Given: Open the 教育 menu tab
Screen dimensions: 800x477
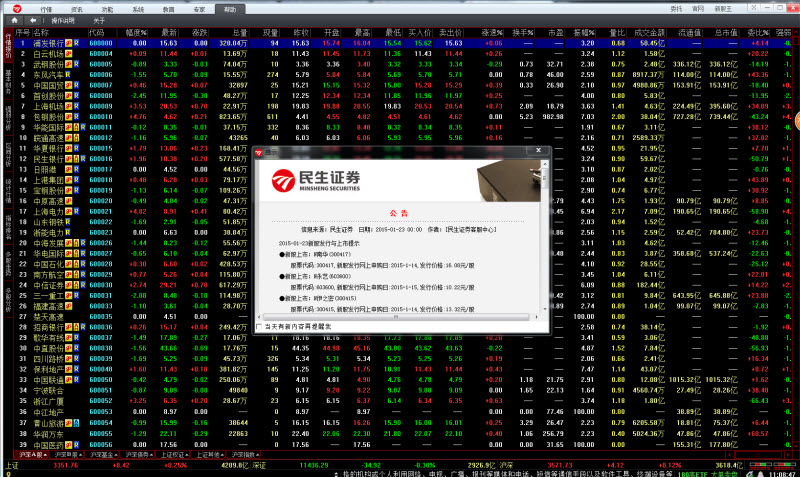Looking at the screenshot, I should [x=168, y=9].
